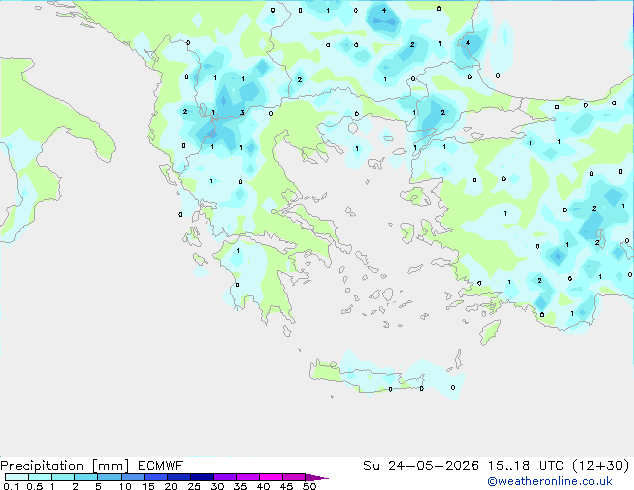This screenshot has width=634, height=490.
Task: Click the '10' legend scale label
Action: click(x=125, y=486)
